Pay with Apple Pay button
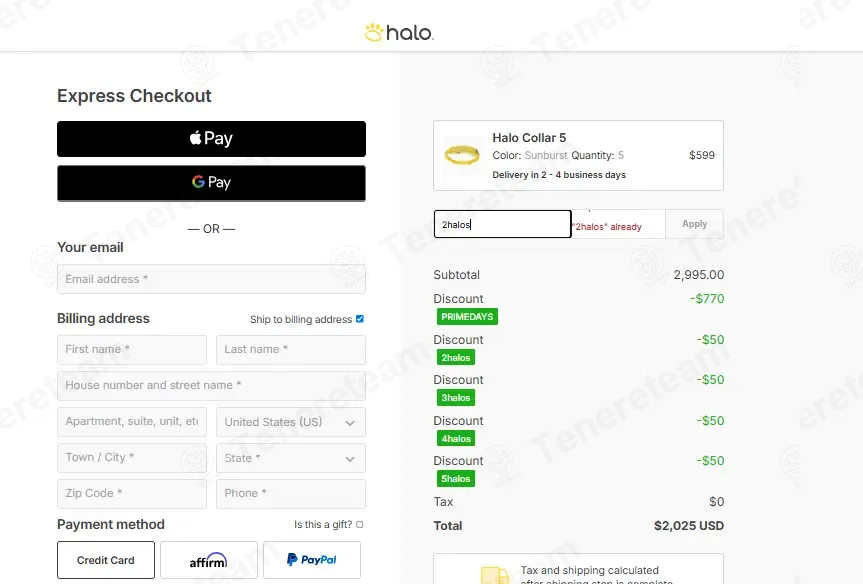This screenshot has height=584, width=863. click(x=211, y=139)
